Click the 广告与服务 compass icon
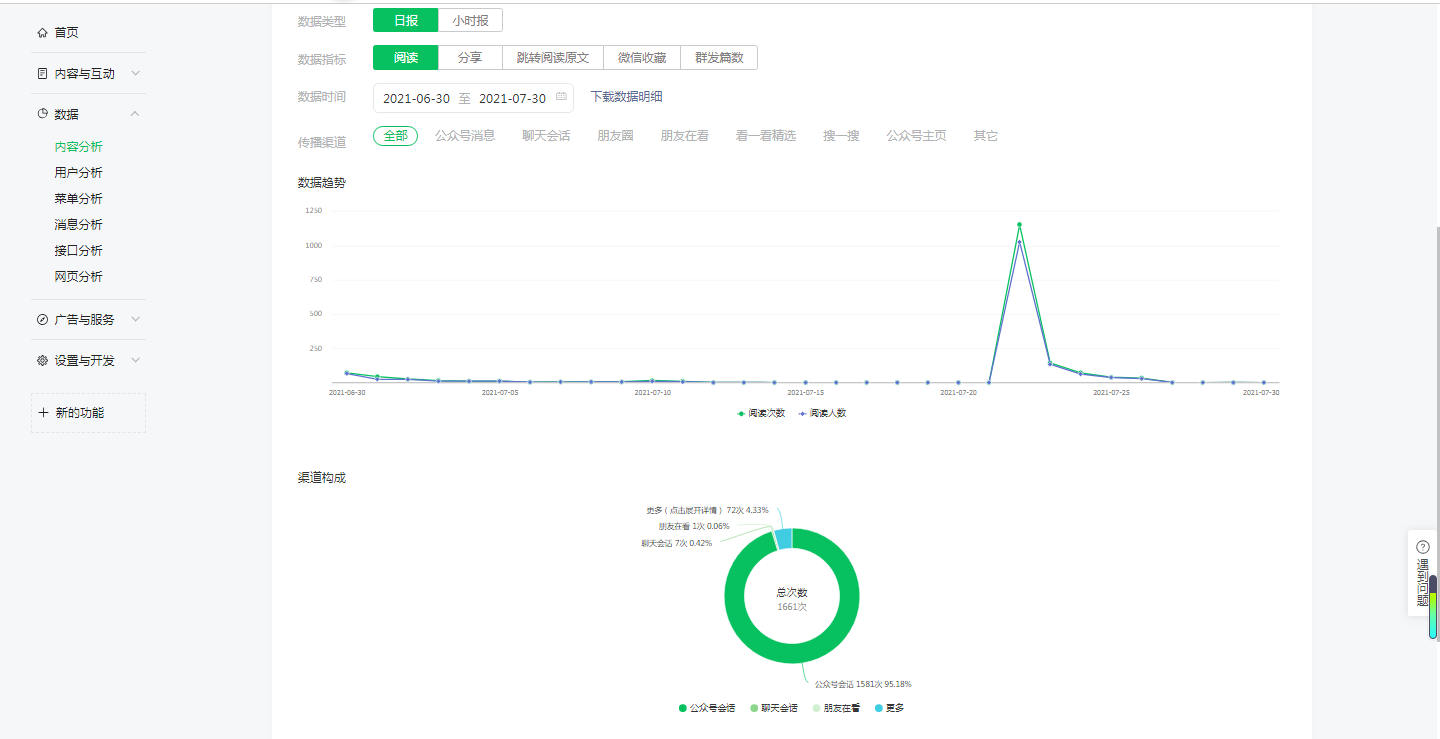Screen dimensions: 1440x739 42,320
